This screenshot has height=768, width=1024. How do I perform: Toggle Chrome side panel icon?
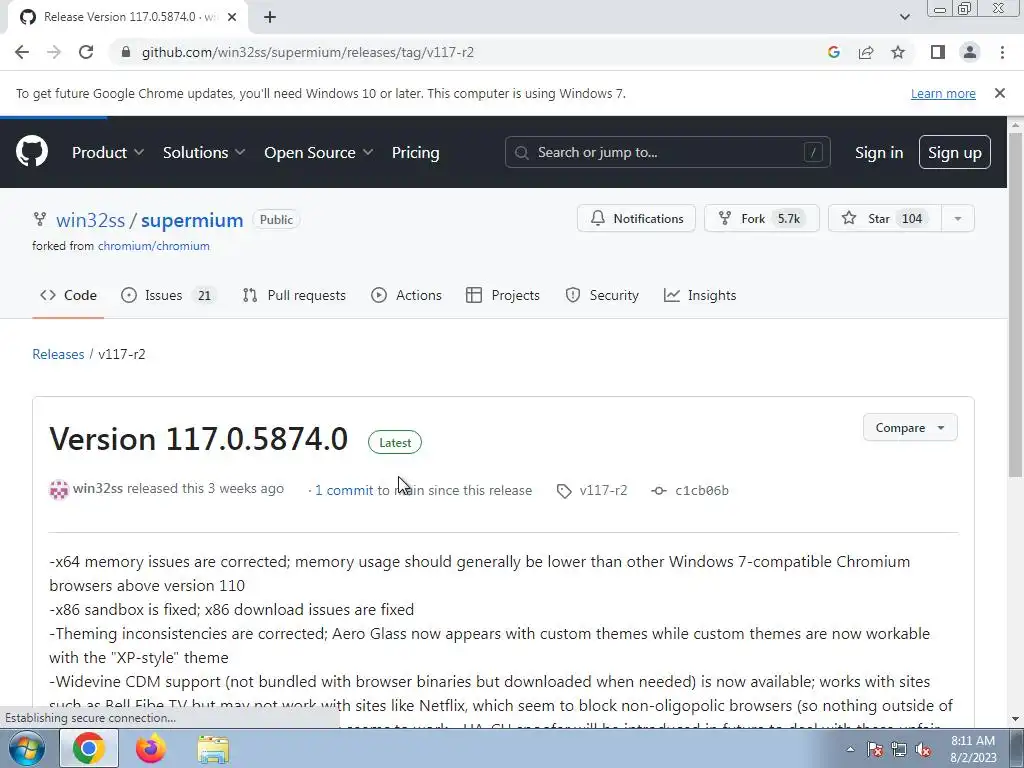point(938,52)
